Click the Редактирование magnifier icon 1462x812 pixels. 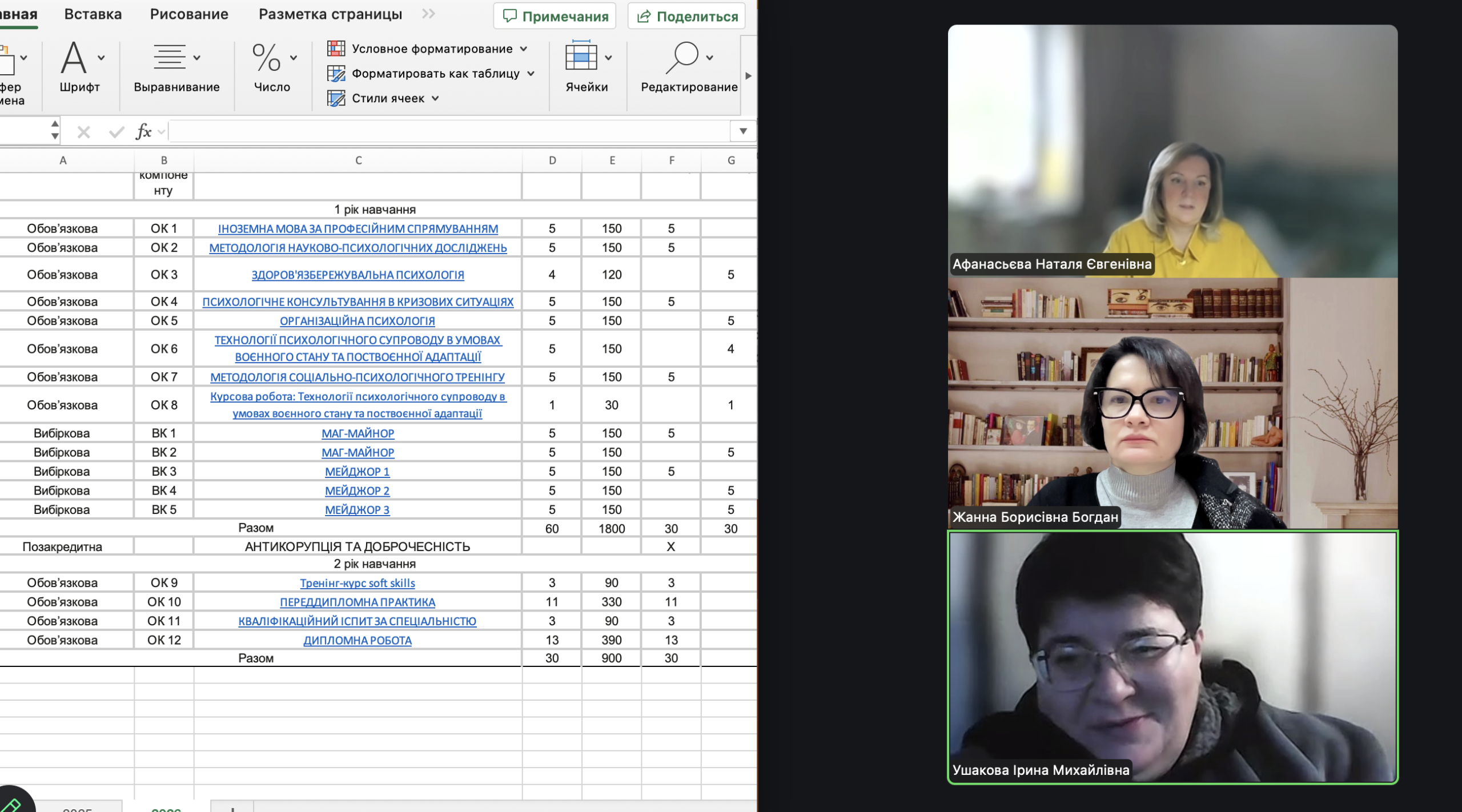coord(682,58)
